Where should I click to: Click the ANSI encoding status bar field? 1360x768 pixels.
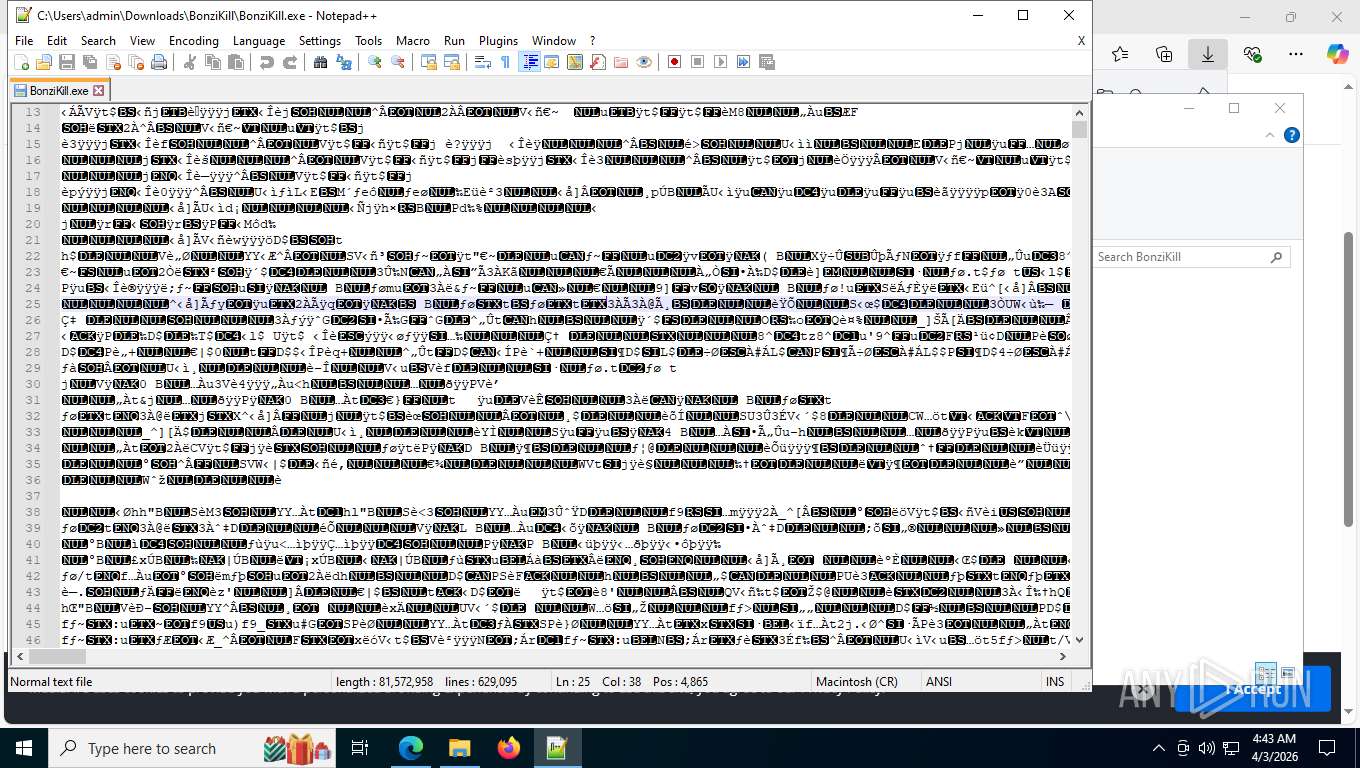[x=939, y=682]
